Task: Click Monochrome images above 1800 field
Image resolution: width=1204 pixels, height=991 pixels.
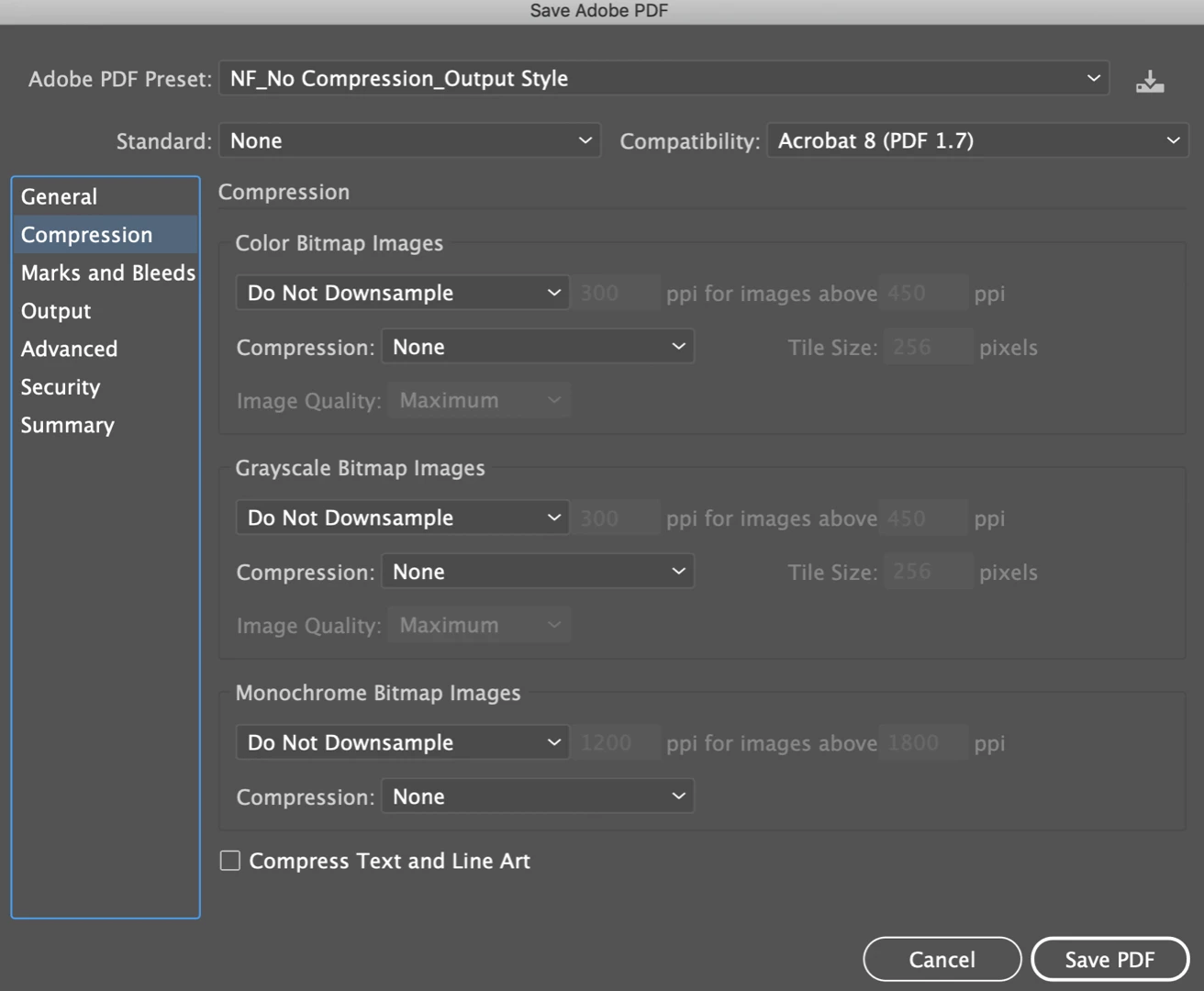Action: (924, 743)
